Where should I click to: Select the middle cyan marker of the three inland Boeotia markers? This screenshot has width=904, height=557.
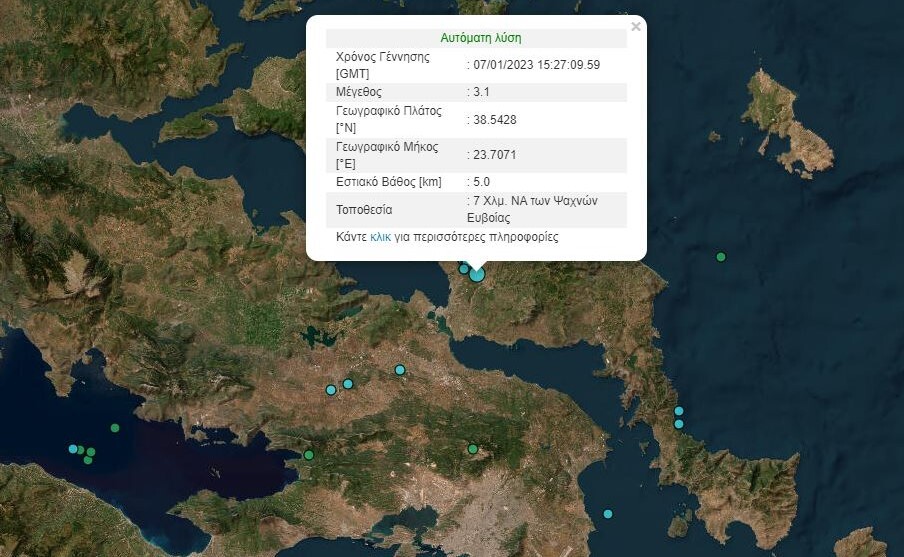(x=348, y=384)
